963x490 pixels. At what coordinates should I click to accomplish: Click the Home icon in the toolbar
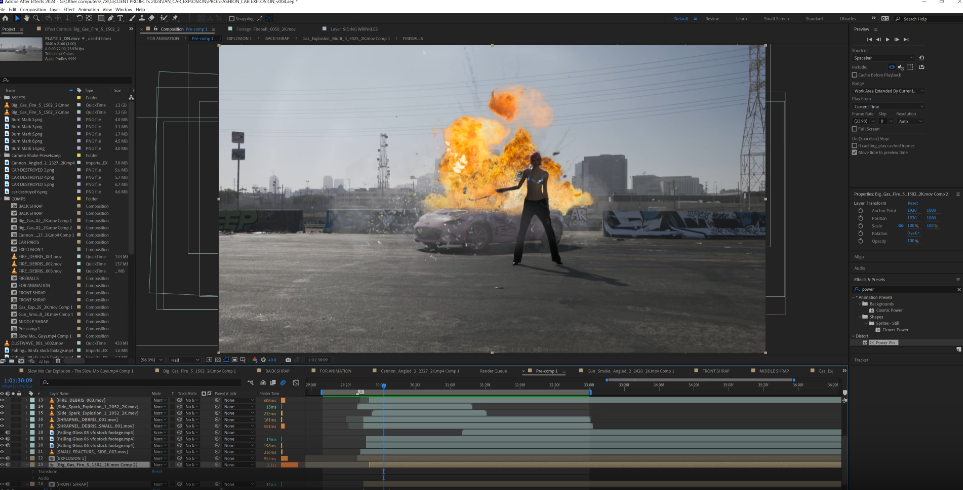(5, 18)
